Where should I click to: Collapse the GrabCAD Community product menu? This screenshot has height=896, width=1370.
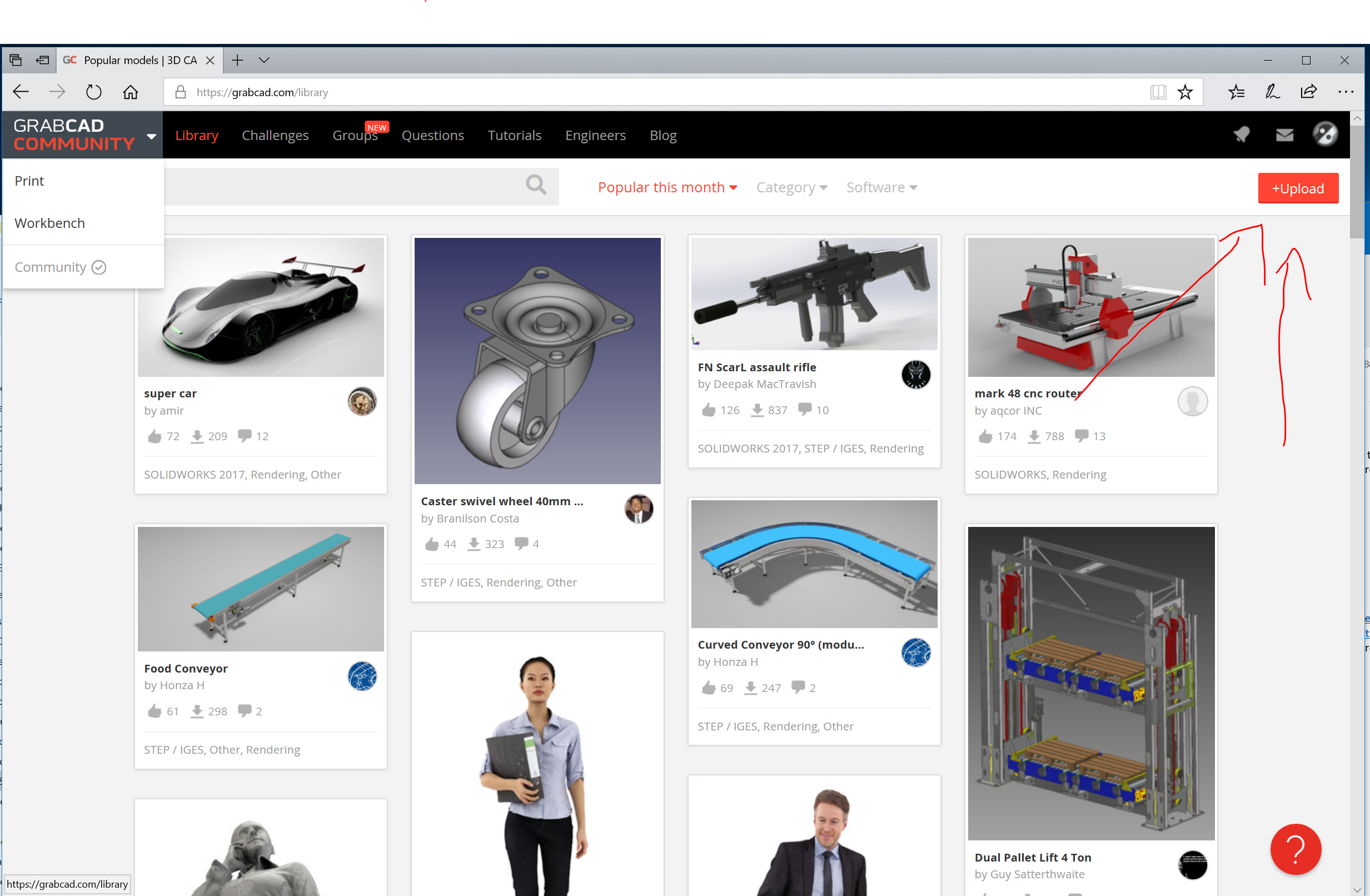151,137
